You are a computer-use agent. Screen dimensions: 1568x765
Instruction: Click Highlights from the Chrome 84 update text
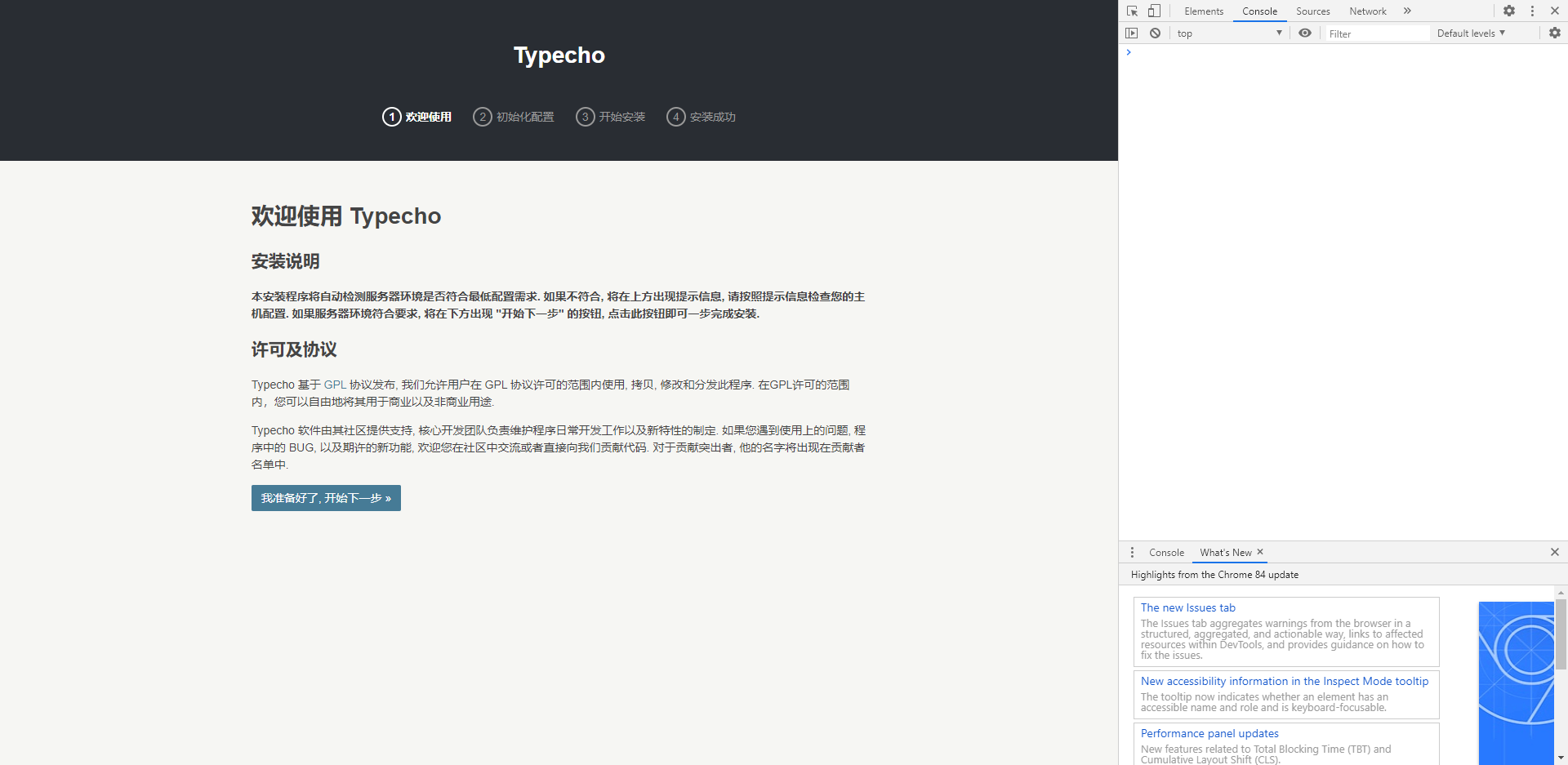1214,575
